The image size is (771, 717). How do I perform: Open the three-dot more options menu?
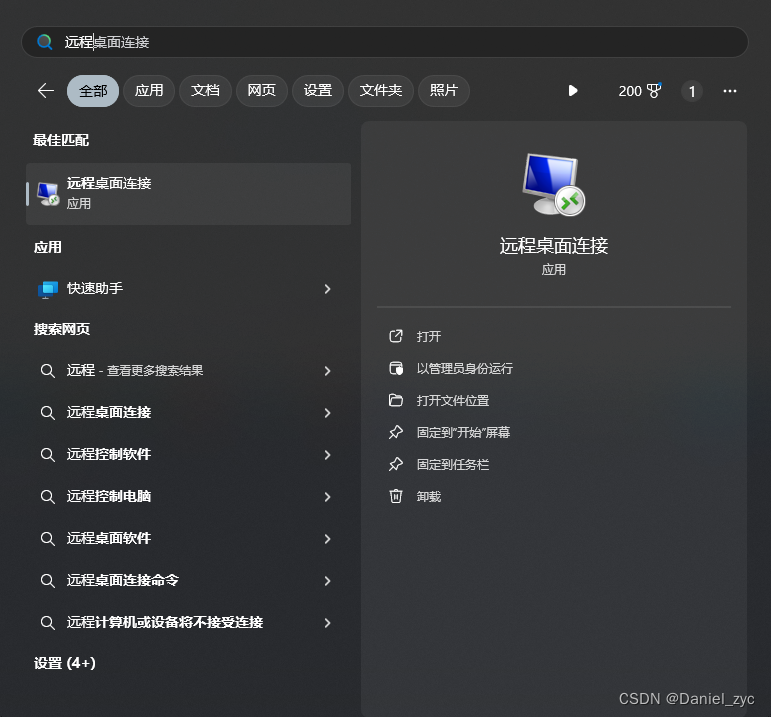[x=730, y=91]
